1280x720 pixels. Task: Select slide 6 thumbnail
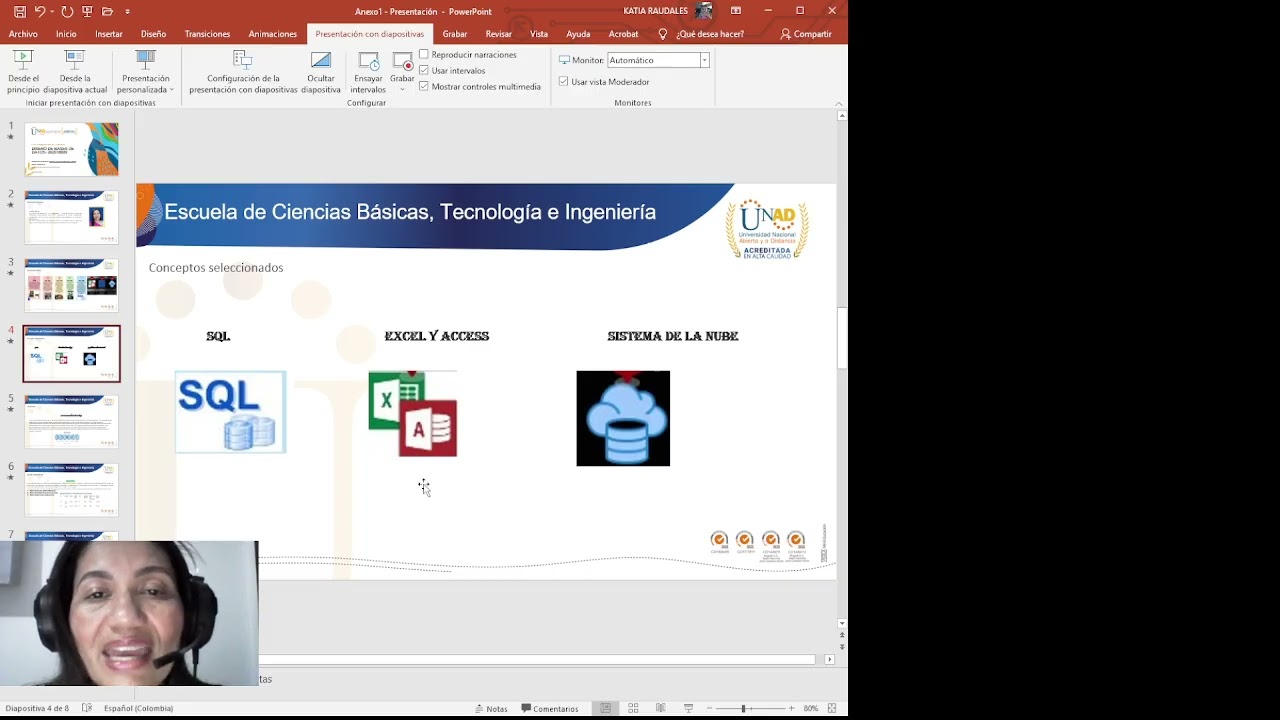[x=71, y=489]
